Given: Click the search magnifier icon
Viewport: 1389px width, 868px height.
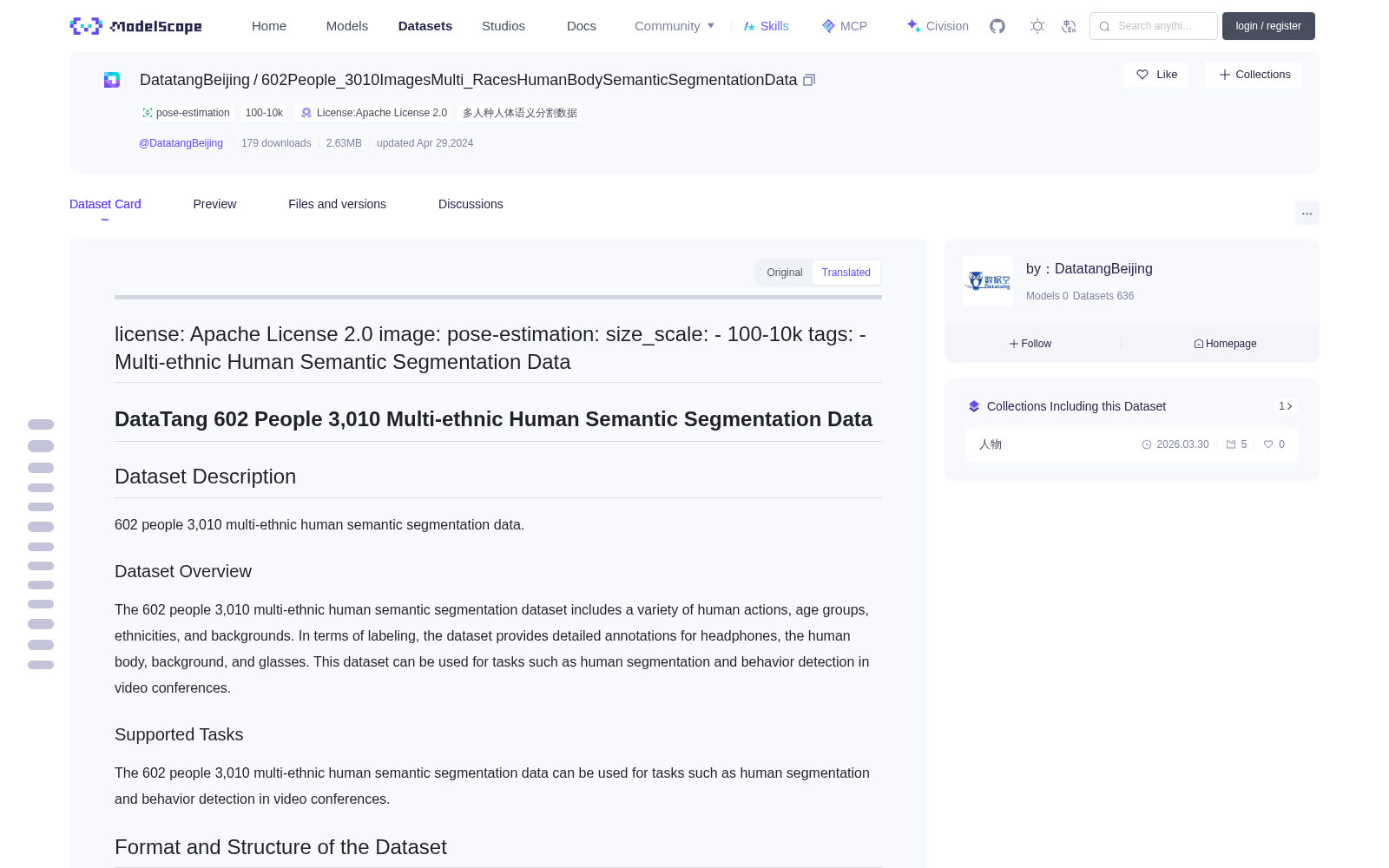Looking at the screenshot, I should (x=1104, y=26).
